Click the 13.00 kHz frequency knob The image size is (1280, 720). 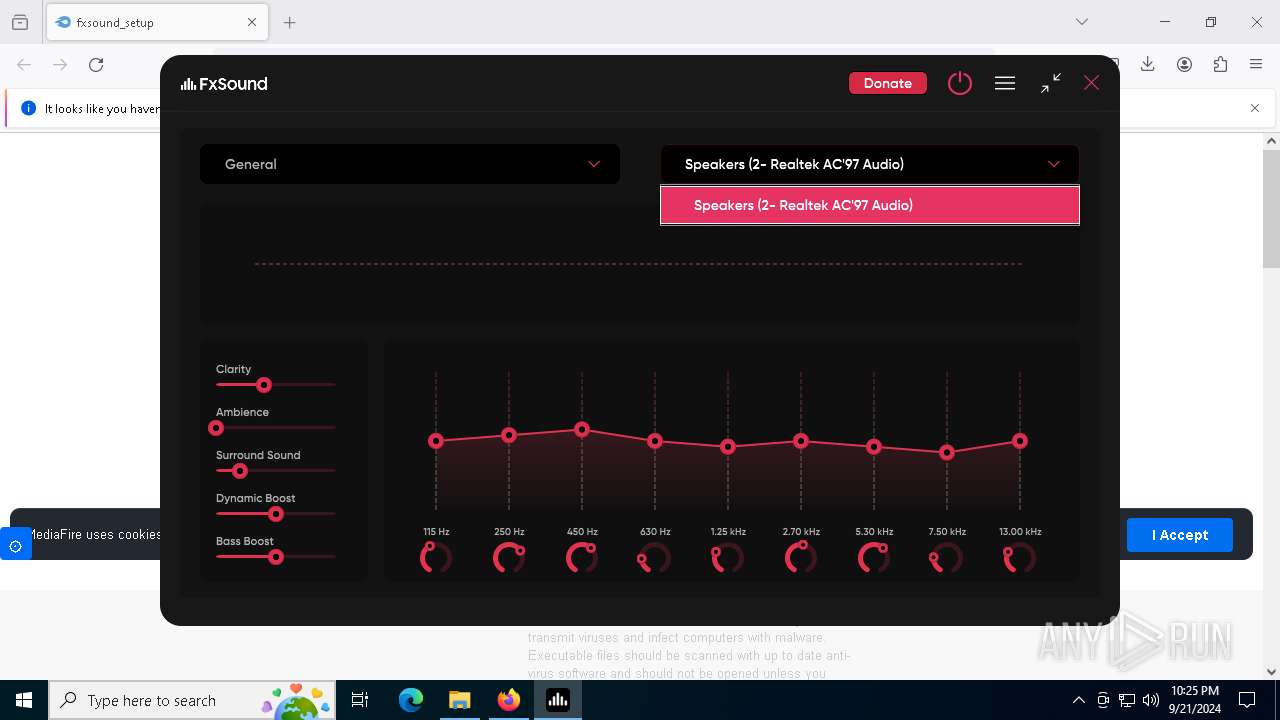pos(1020,557)
